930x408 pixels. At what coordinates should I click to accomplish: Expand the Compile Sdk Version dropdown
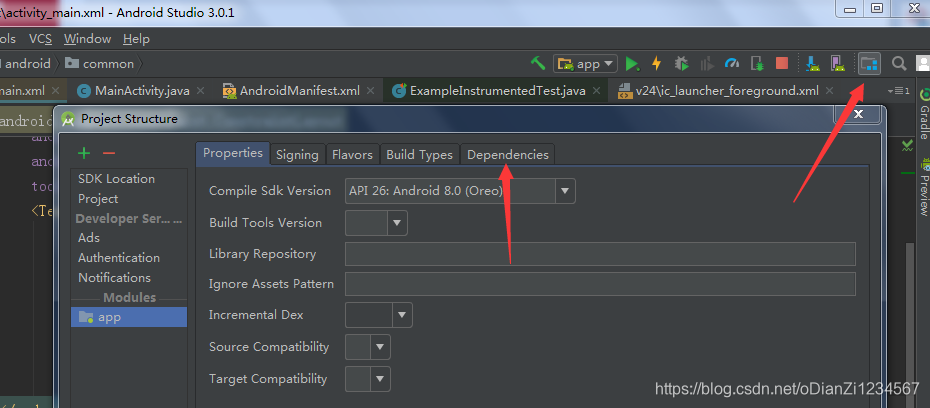(565, 191)
